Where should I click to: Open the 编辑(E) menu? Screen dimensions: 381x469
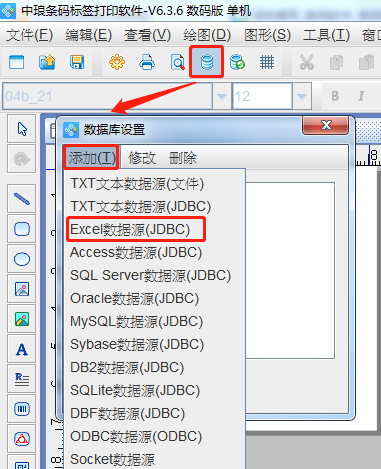pyautogui.click(x=88, y=35)
